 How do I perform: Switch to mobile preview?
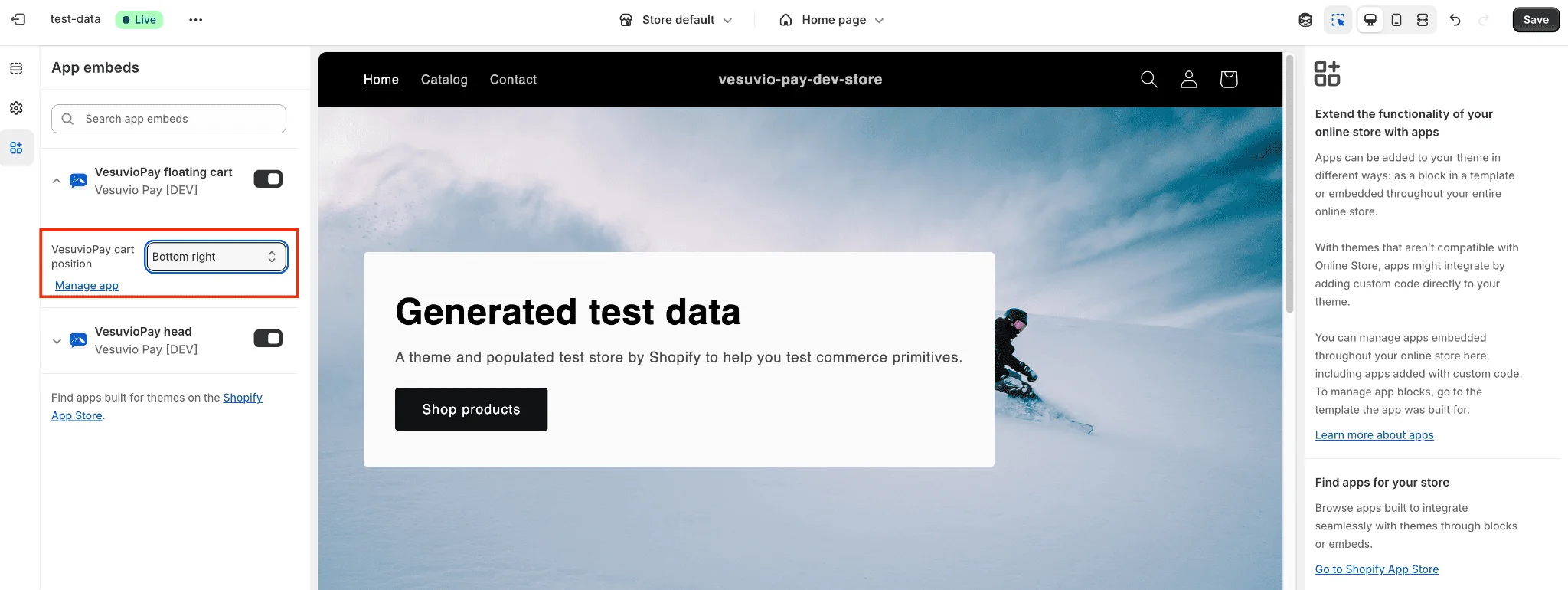(1396, 20)
